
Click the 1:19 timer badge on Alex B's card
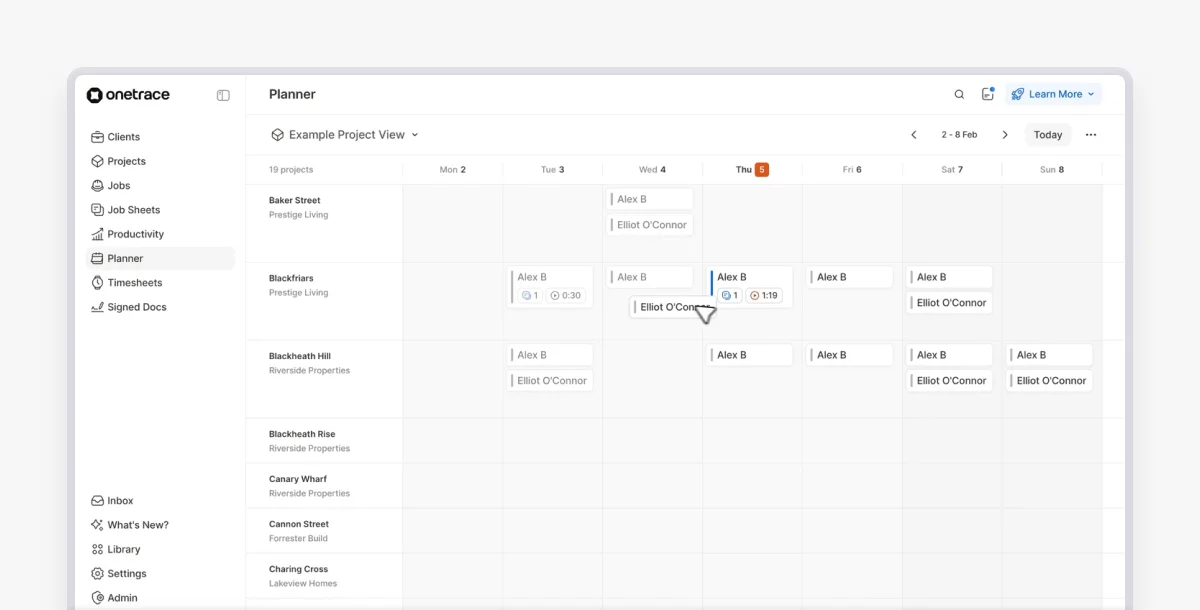point(763,295)
